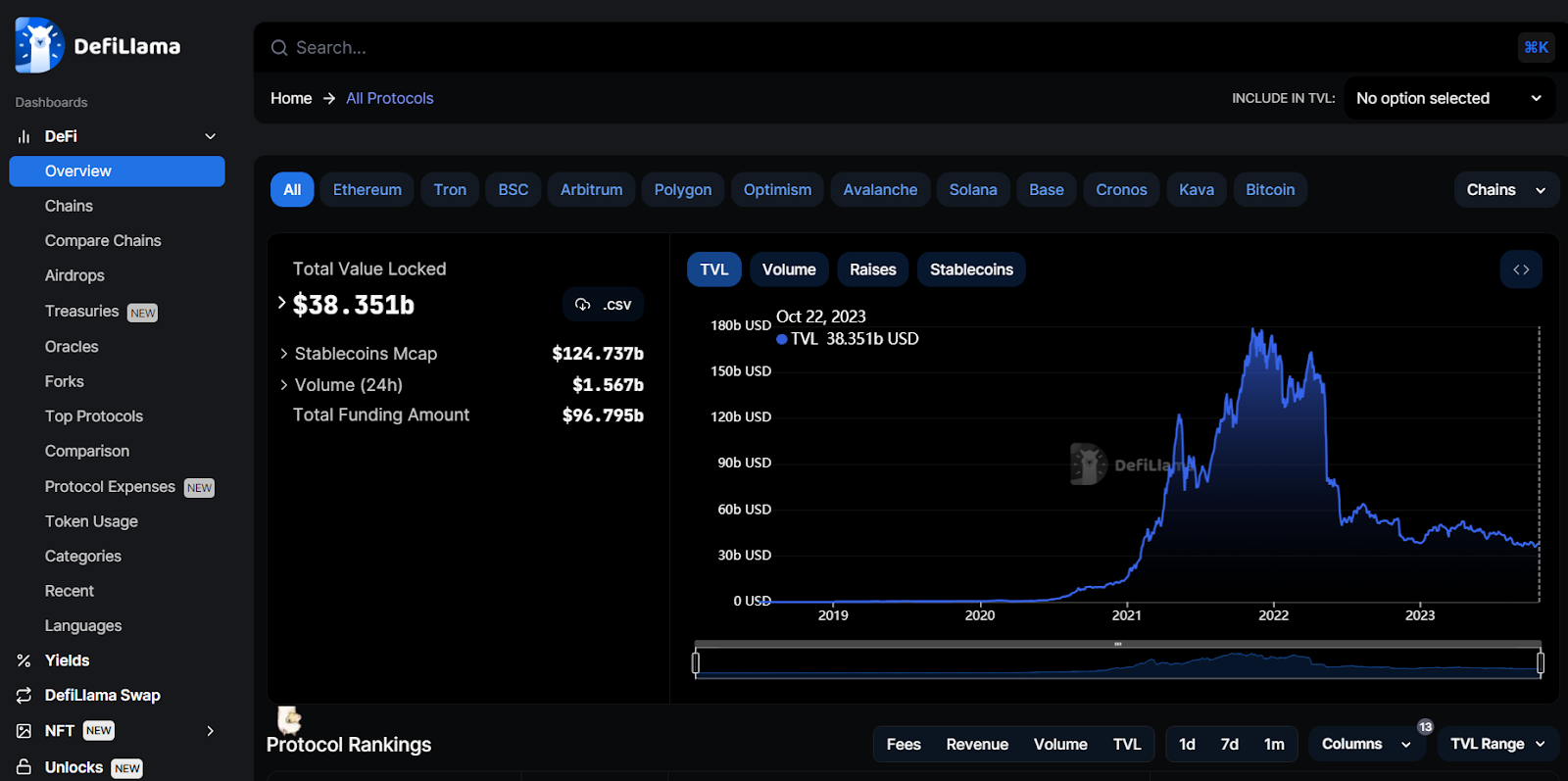This screenshot has height=781, width=1568.
Task: Open the Treasuries page
Action: [81, 312]
